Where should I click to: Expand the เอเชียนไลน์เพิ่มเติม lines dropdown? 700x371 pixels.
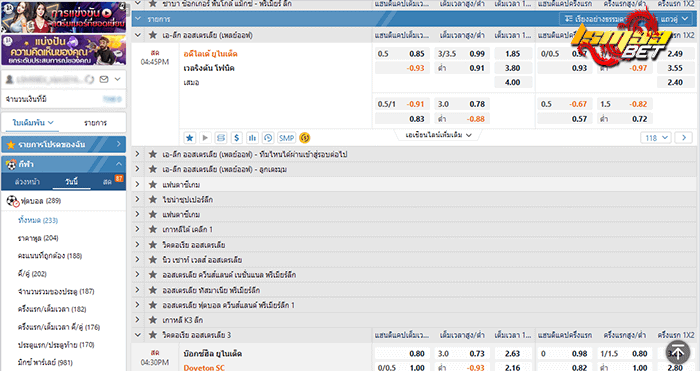[x=438, y=135]
